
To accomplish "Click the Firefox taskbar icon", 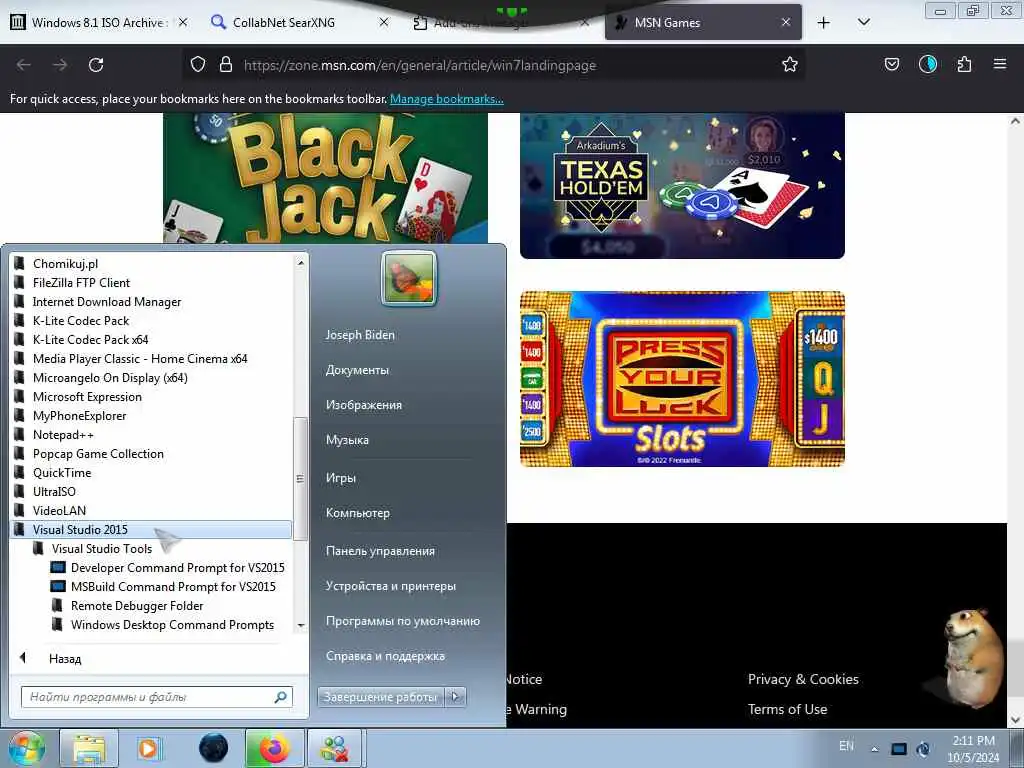I will pyautogui.click(x=274, y=748).
